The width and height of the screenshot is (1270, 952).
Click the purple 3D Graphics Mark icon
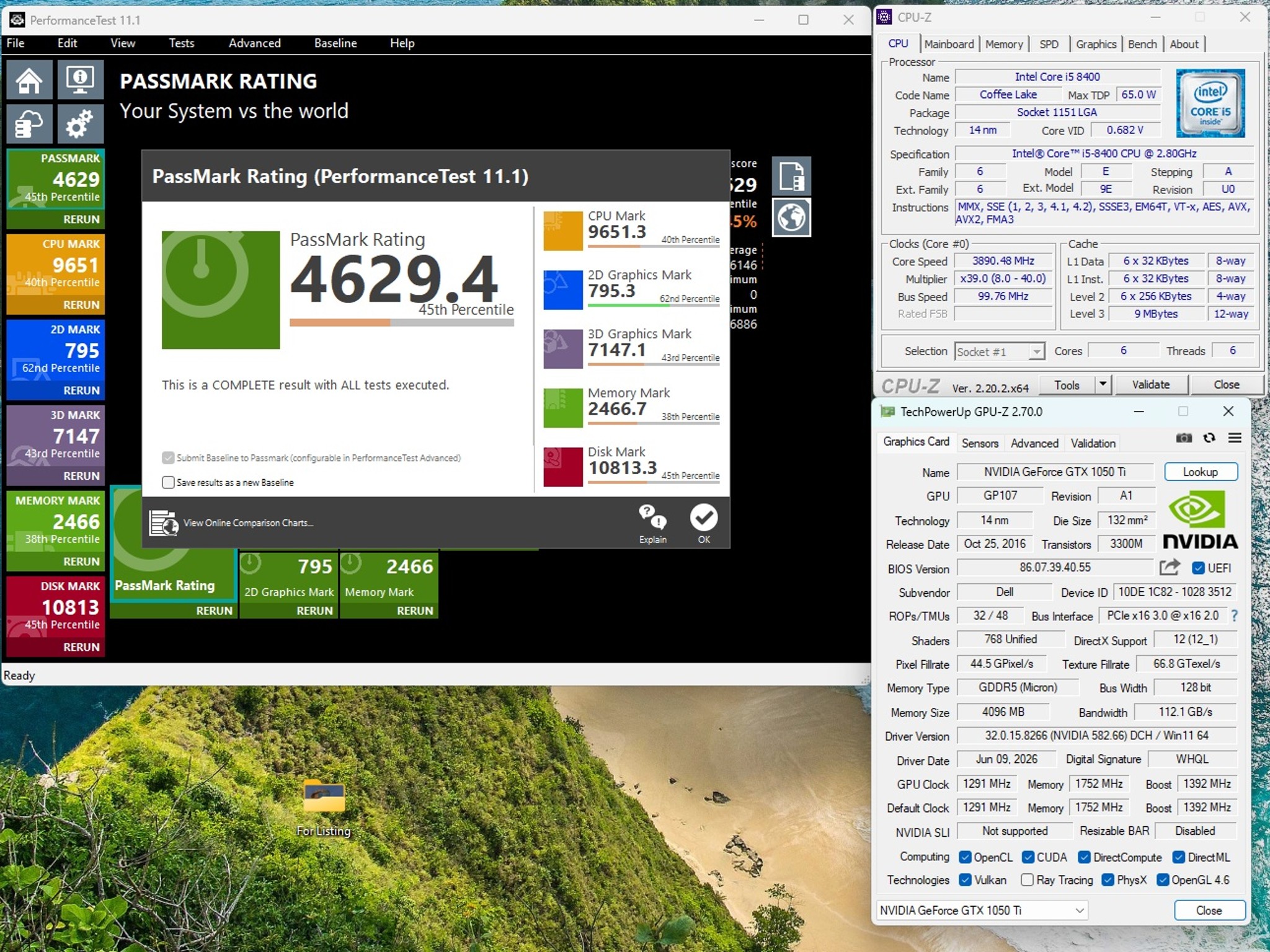[563, 349]
